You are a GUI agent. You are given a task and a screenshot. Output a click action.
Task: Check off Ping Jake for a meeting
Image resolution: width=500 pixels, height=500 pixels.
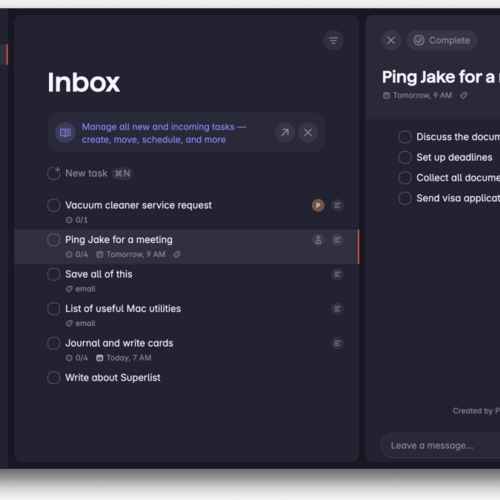[54, 240]
